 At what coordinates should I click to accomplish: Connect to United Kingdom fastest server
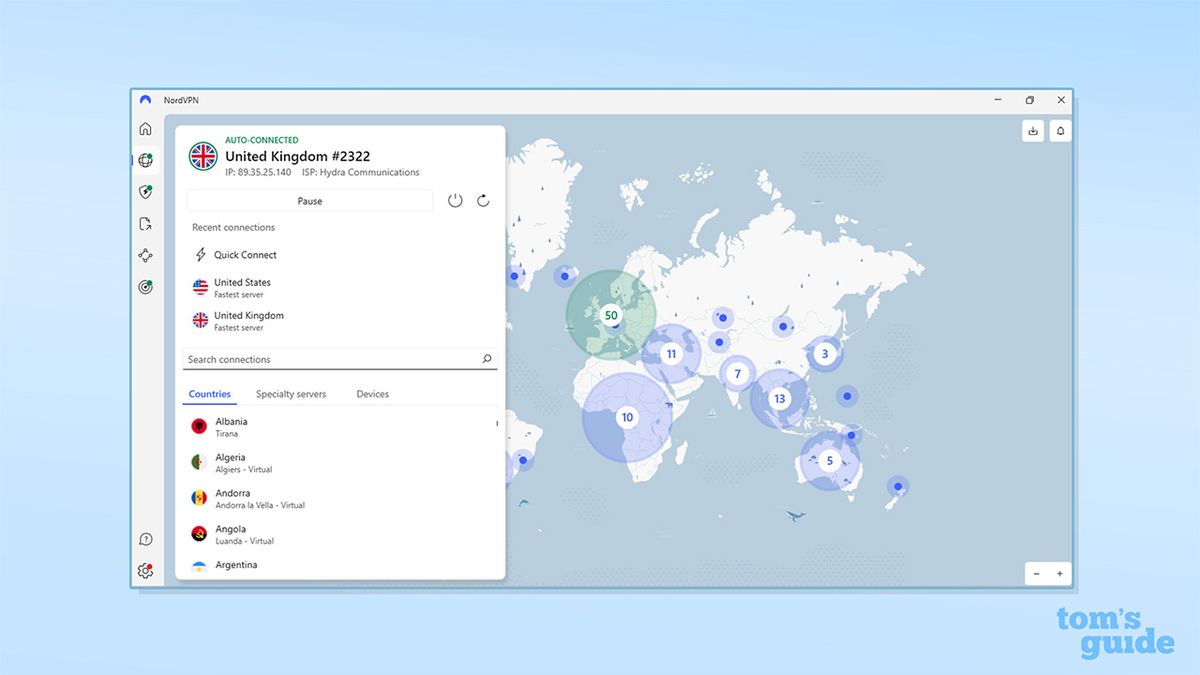[x=340, y=321]
